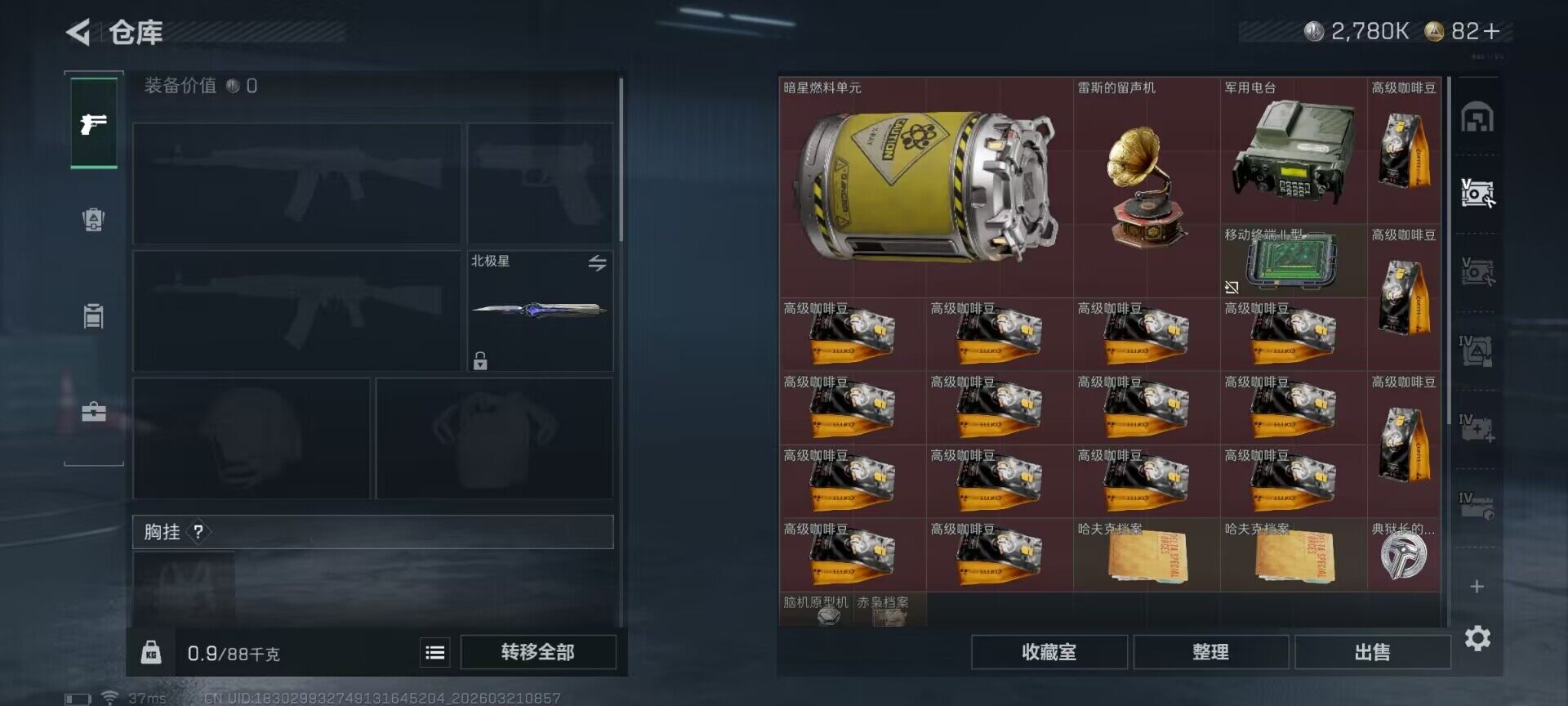Select the main warehouse icon in right sidebar
The height and width of the screenshot is (706, 1568).
tap(1477, 118)
